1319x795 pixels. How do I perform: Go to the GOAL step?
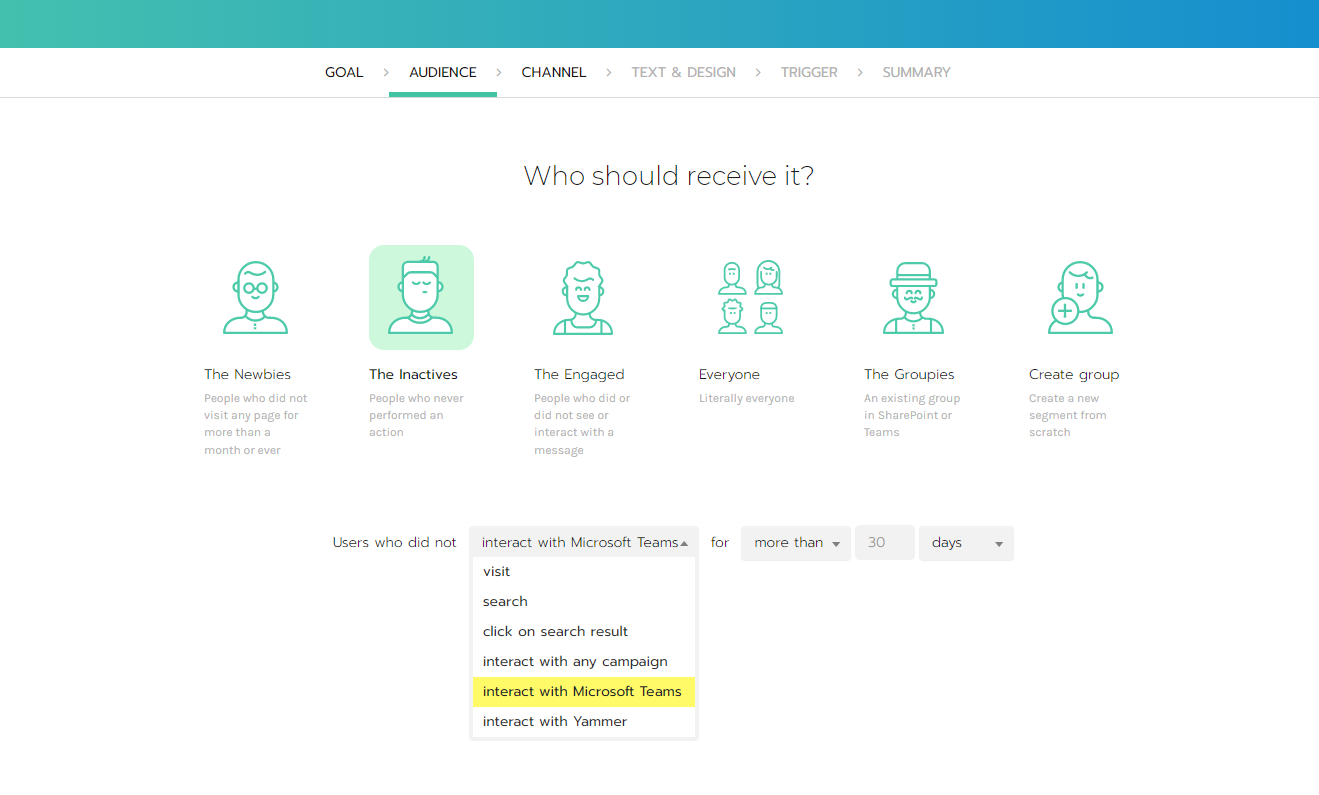[344, 72]
